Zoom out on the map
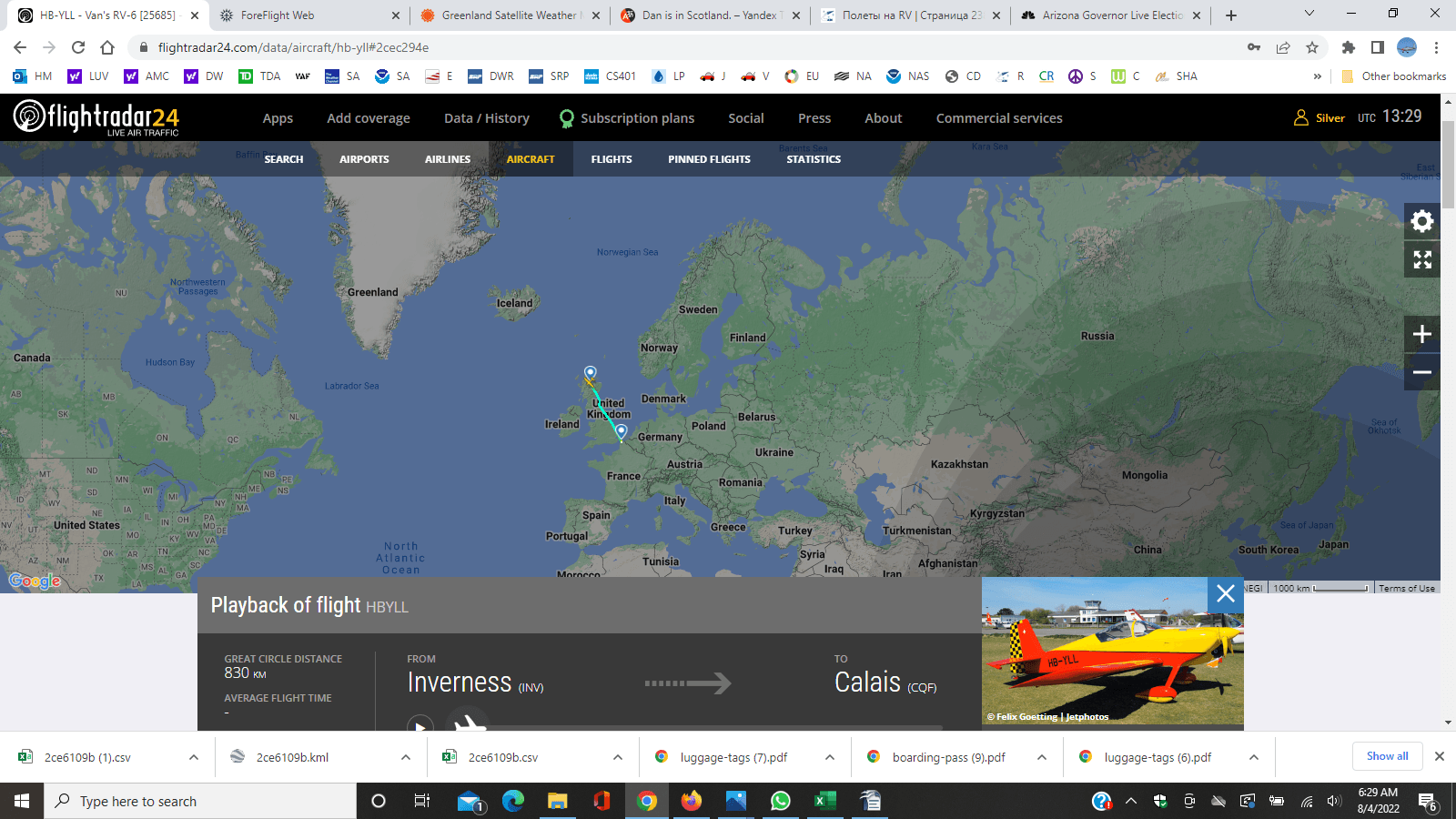This screenshot has width=1456, height=819. coord(1421,372)
